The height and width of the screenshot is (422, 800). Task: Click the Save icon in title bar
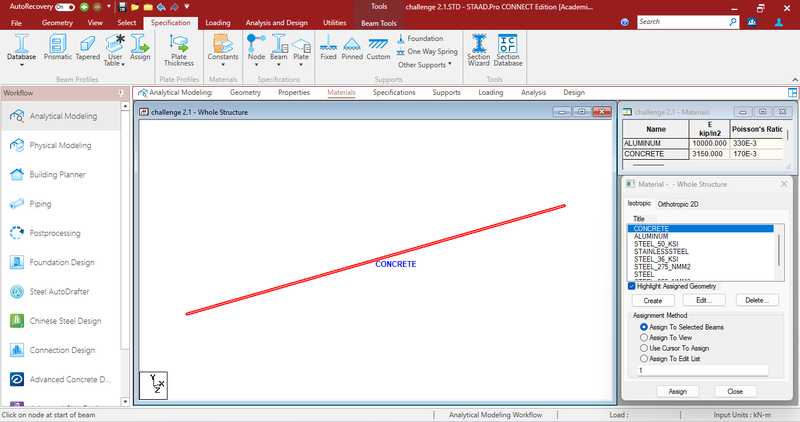point(122,7)
